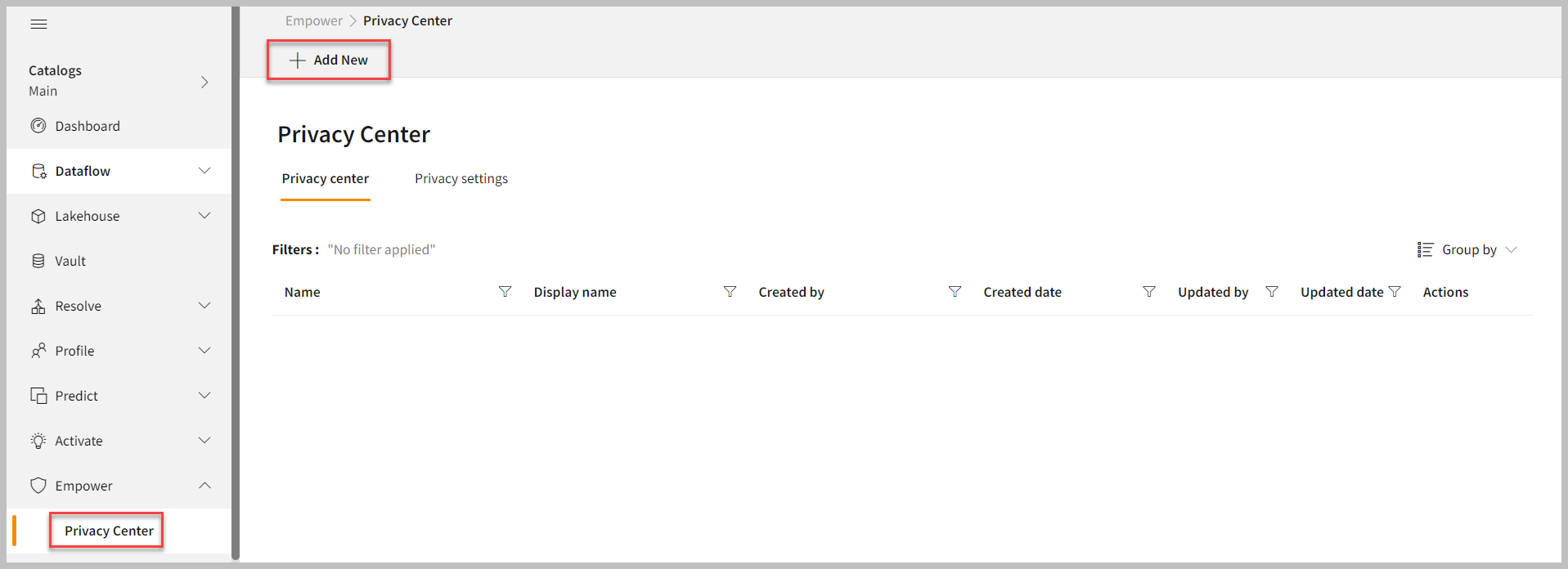Click the Empower breadcrumb link
Screen dimensions: 1568x569
[x=313, y=20]
